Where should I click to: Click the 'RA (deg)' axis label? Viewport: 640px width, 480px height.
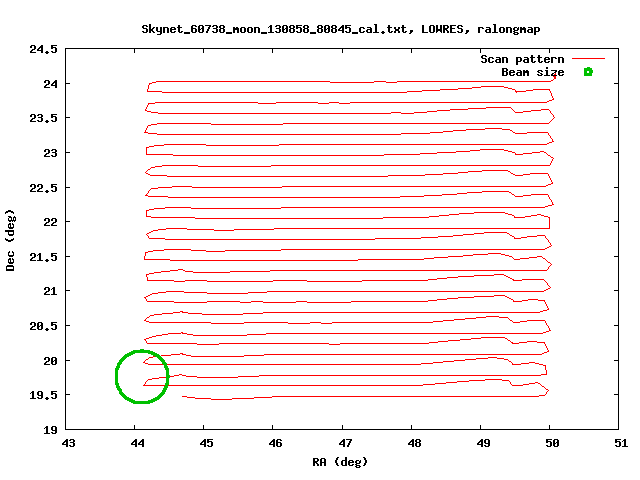tap(340, 462)
